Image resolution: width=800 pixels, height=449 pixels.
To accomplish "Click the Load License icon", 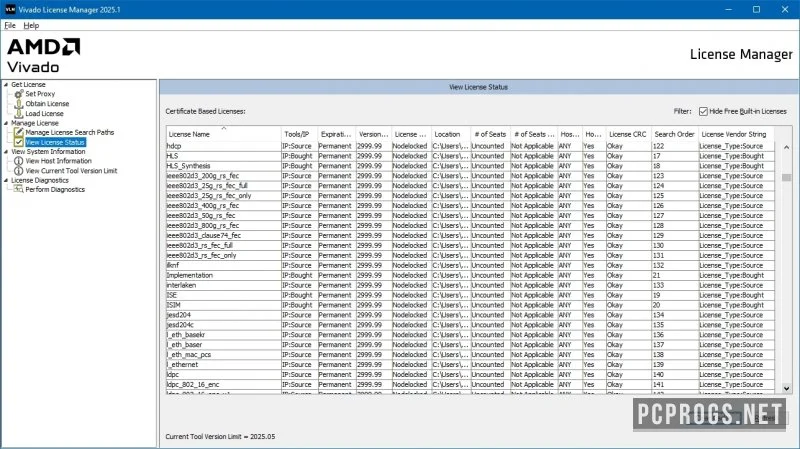I will click(19, 113).
